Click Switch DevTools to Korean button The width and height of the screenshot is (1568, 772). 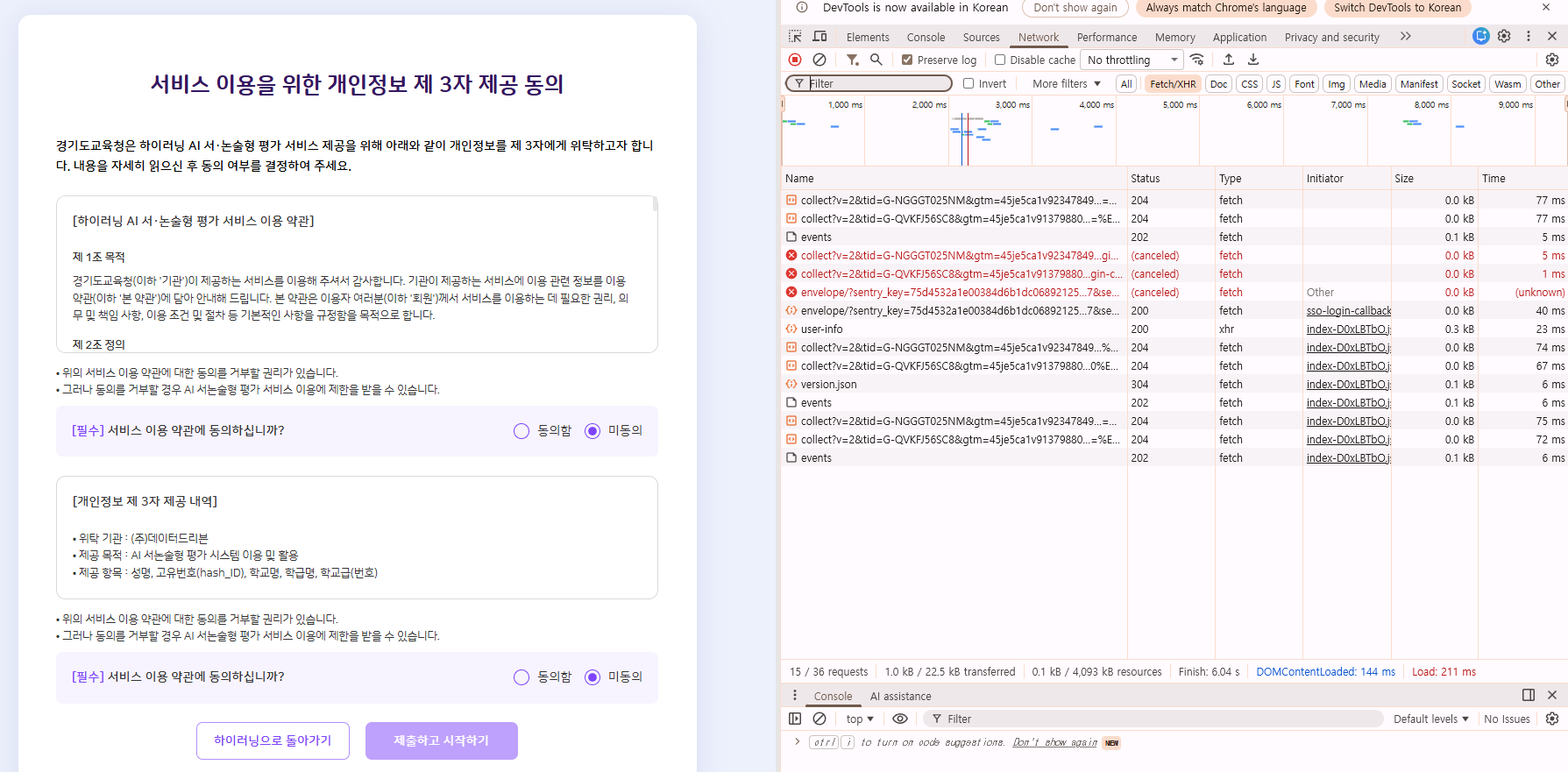coord(1397,8)
